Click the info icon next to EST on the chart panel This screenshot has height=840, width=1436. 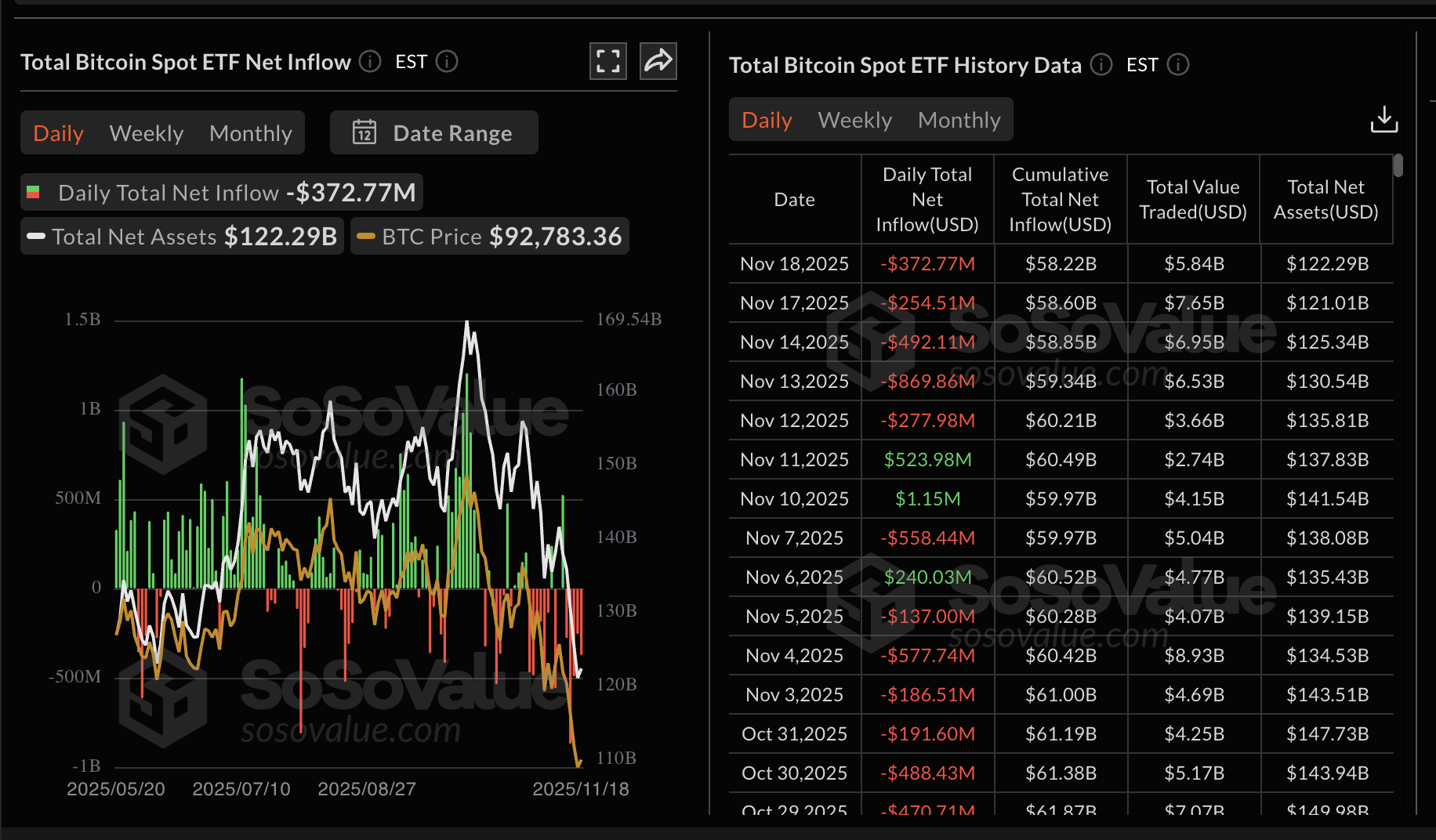(447, 61)
